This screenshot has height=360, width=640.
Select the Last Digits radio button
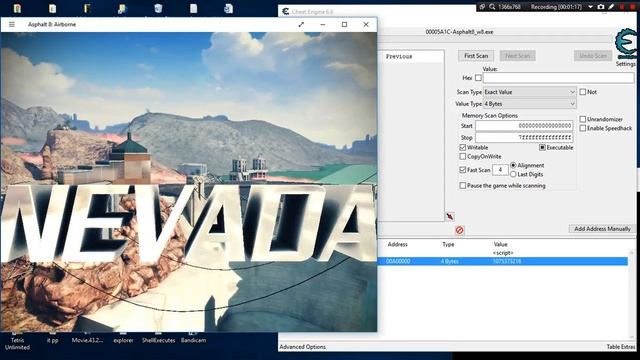click(x=513, y=174)
